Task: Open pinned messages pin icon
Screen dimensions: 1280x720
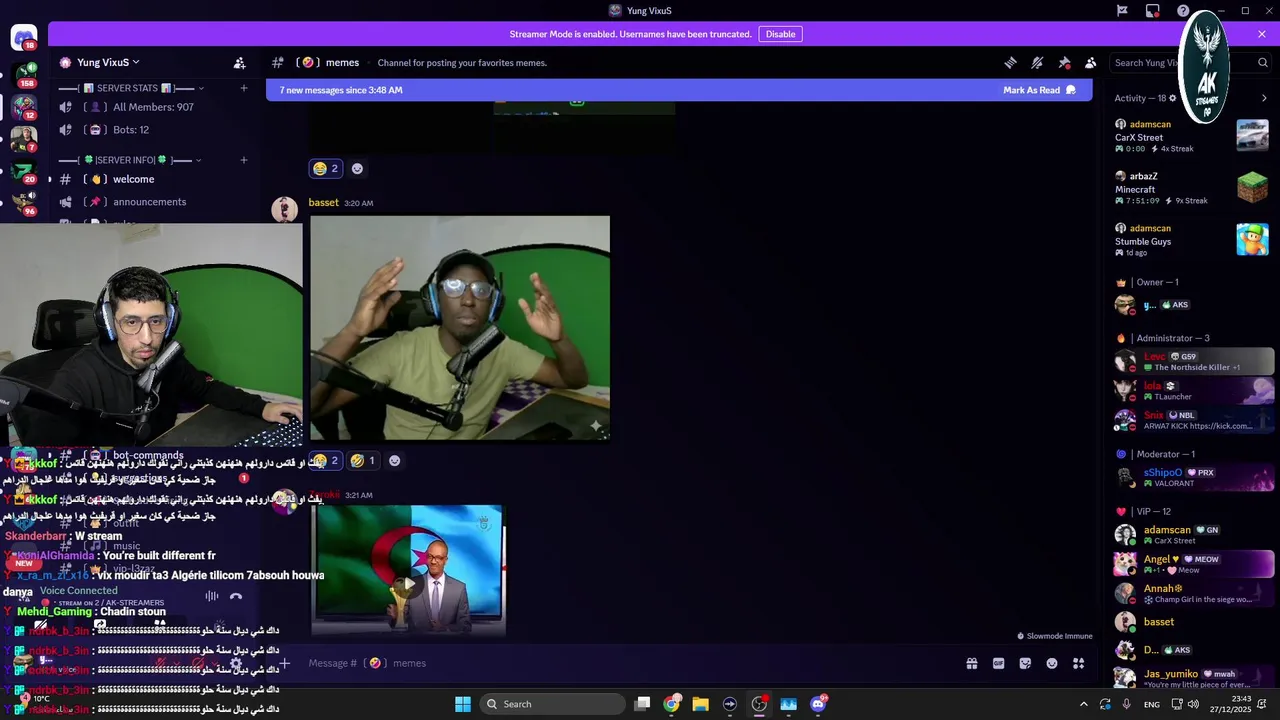Action: 1064,63
